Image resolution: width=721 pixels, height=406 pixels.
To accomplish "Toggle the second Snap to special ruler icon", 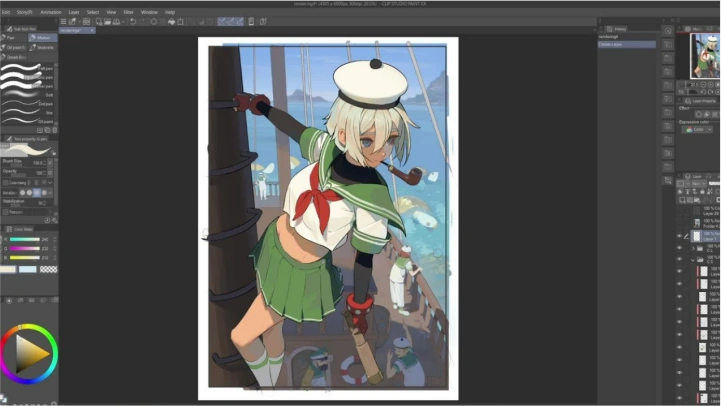I will click(x=230, y=22).
